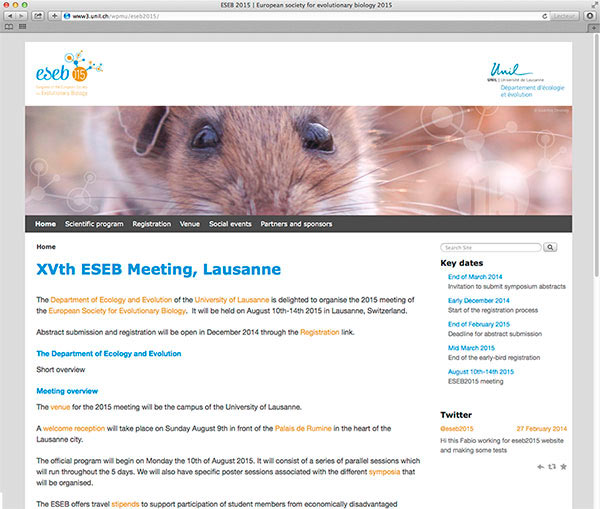Reload the page with the refresh icon

[544, 16]
